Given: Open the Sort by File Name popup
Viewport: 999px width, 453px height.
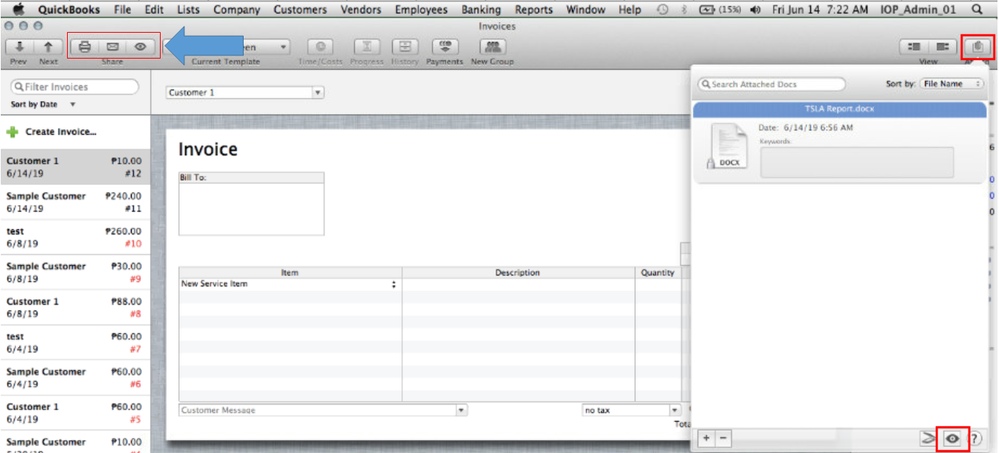Looking at the screenshot, I should 952,84.
